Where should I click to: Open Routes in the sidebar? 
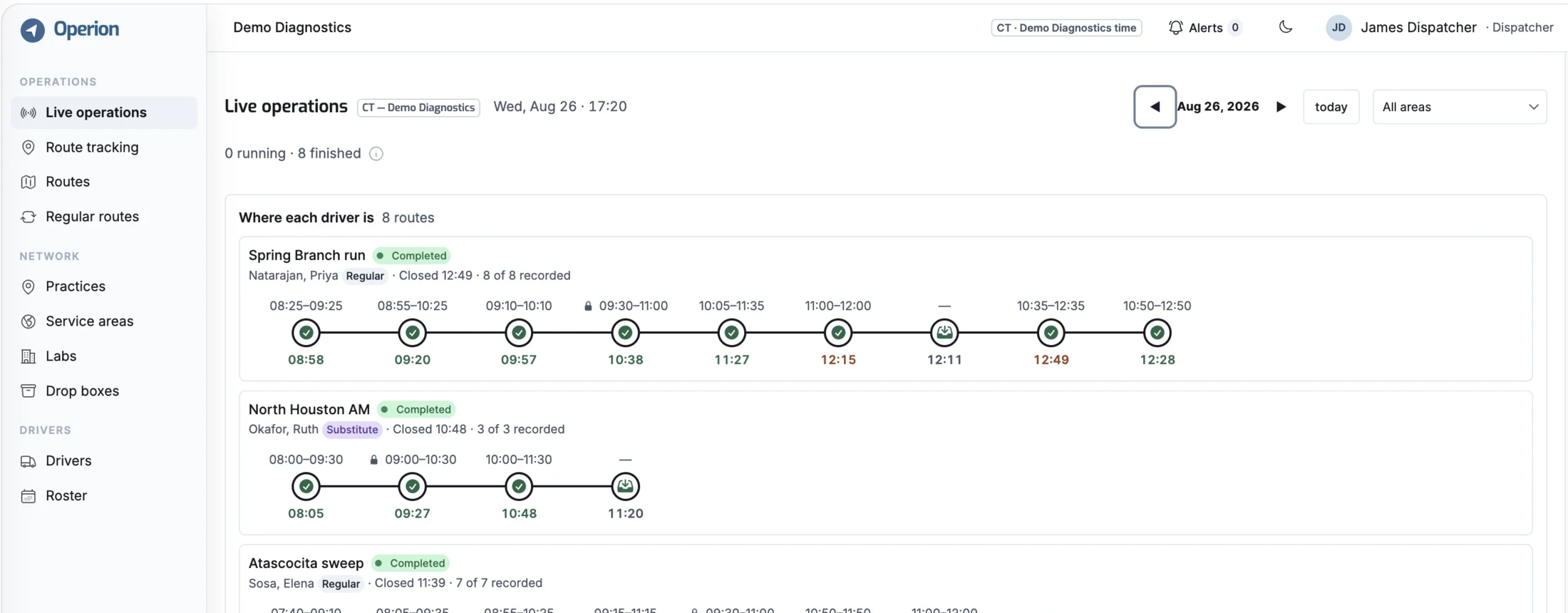pos(104,182)
